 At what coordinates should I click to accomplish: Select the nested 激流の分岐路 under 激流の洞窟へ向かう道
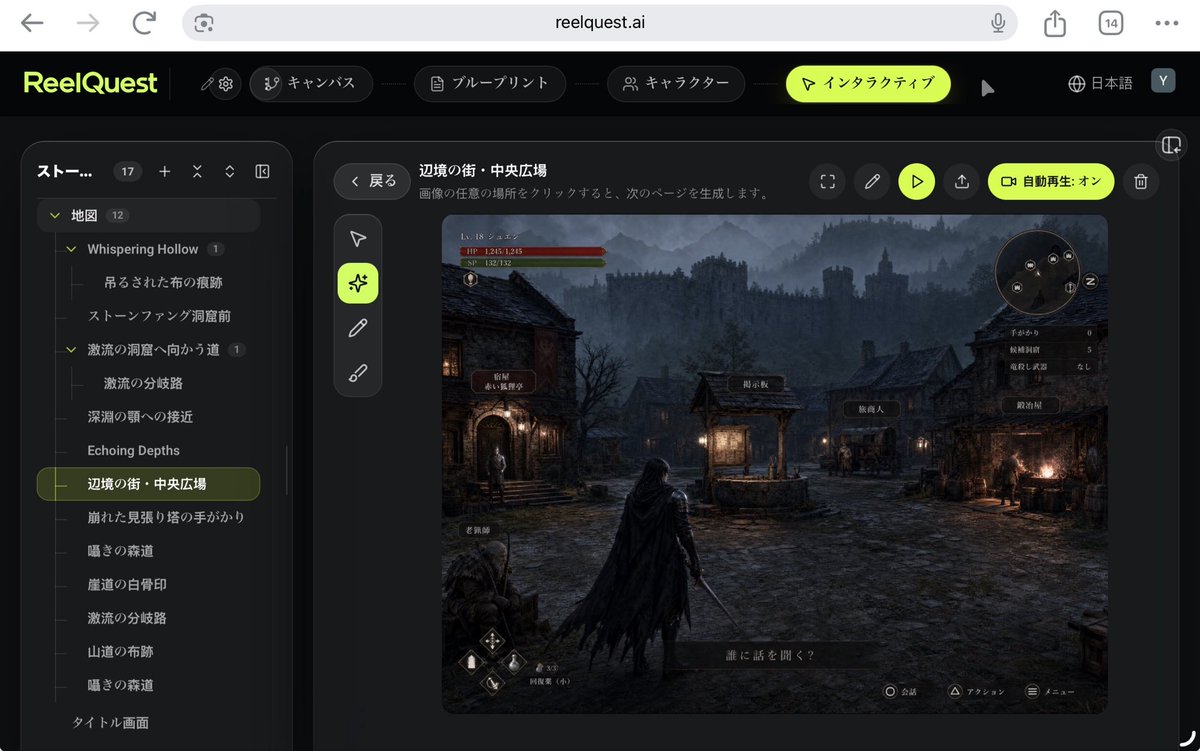143,383
